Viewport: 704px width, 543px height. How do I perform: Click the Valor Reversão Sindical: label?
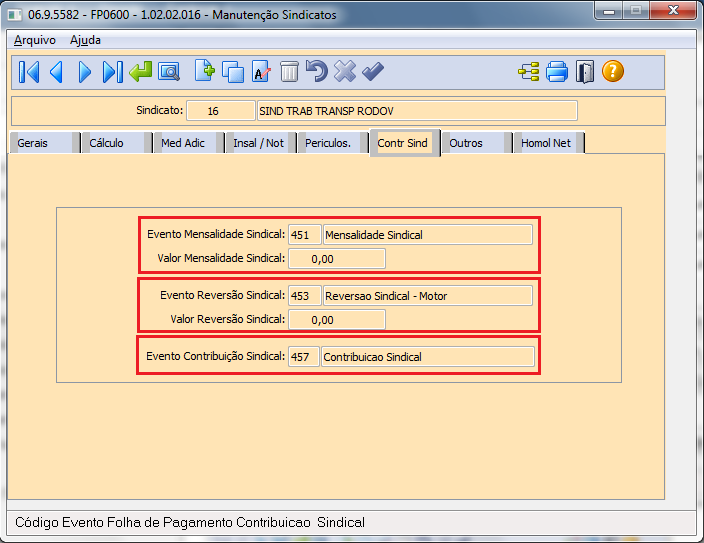point(228,319)
